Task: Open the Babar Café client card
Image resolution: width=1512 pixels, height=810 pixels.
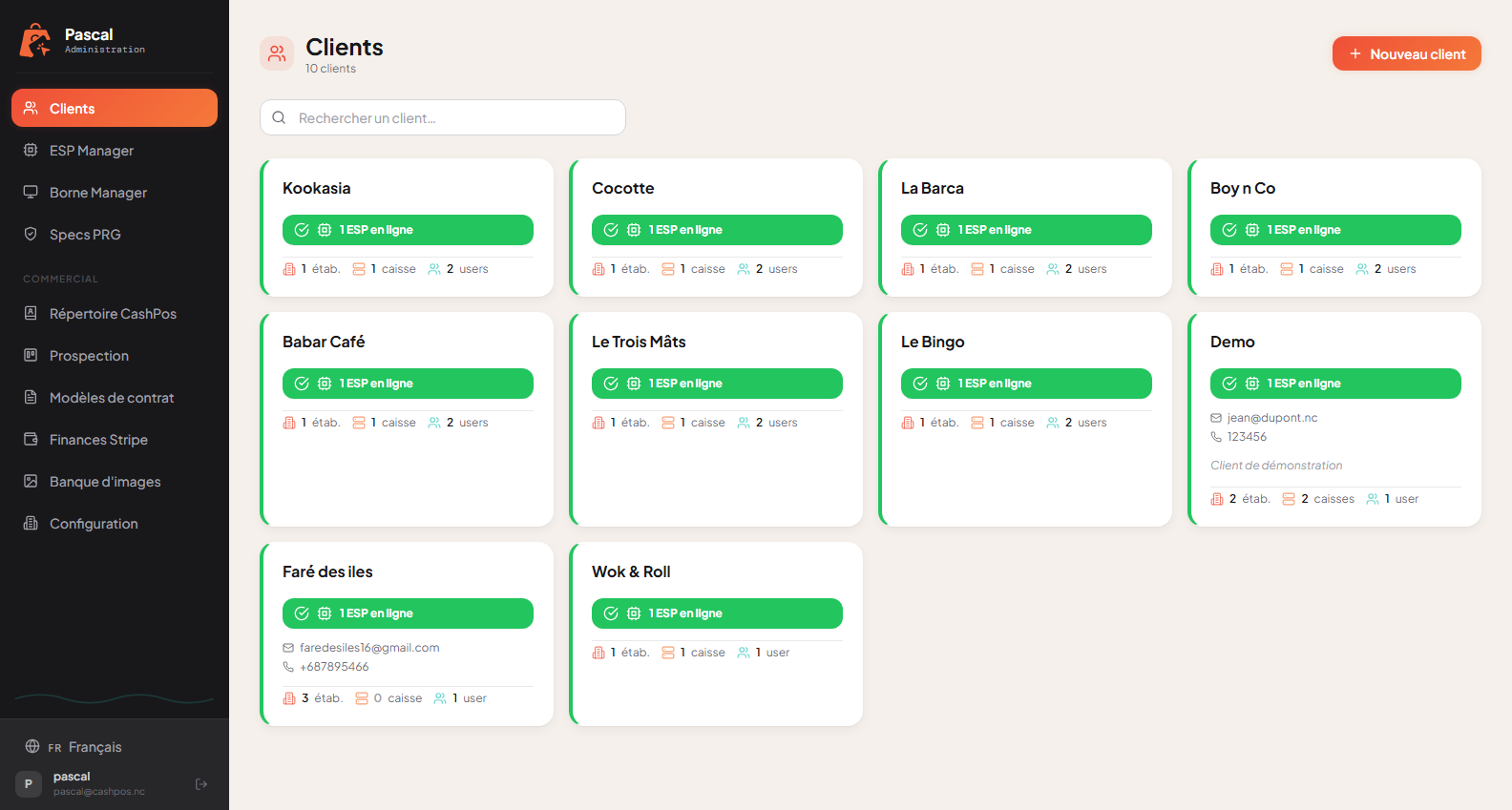Action: (407, 419)
